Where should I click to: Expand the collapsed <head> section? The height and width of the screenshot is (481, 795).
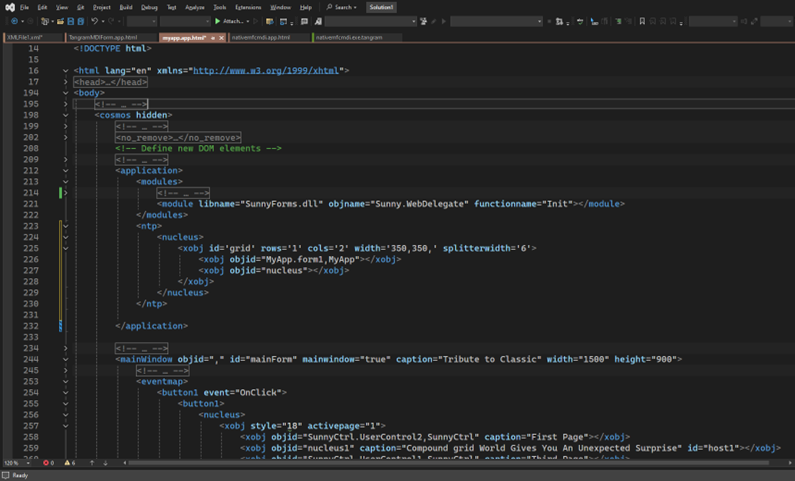66,82
